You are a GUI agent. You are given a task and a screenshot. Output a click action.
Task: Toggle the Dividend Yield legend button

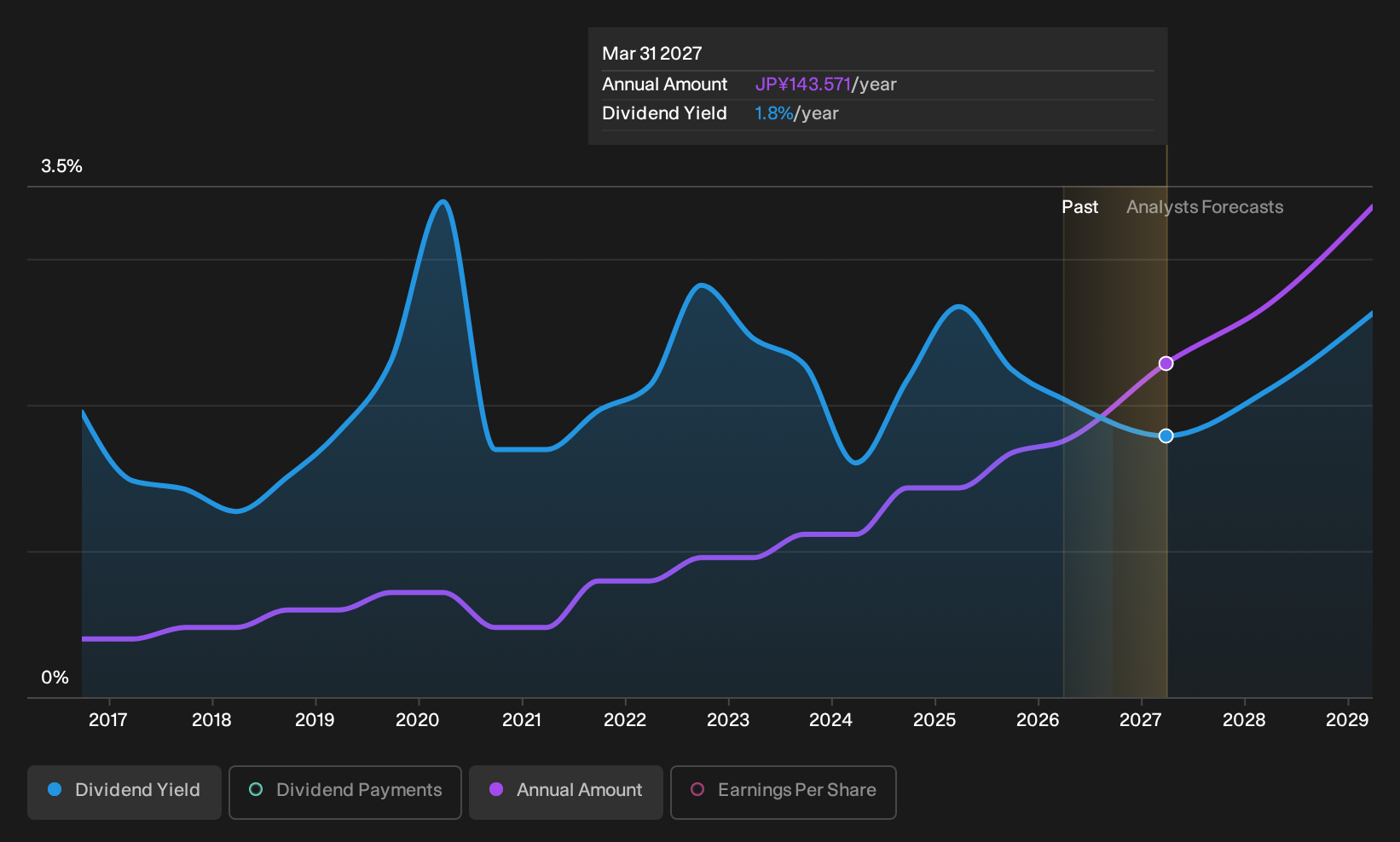[124, 792]
